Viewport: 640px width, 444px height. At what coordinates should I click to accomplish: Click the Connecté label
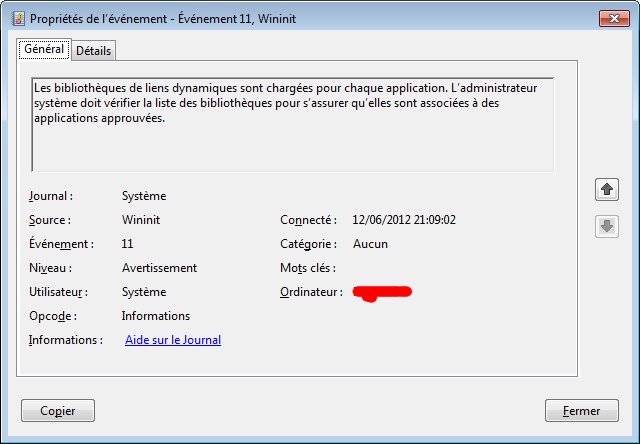click(x=309, y=220)
